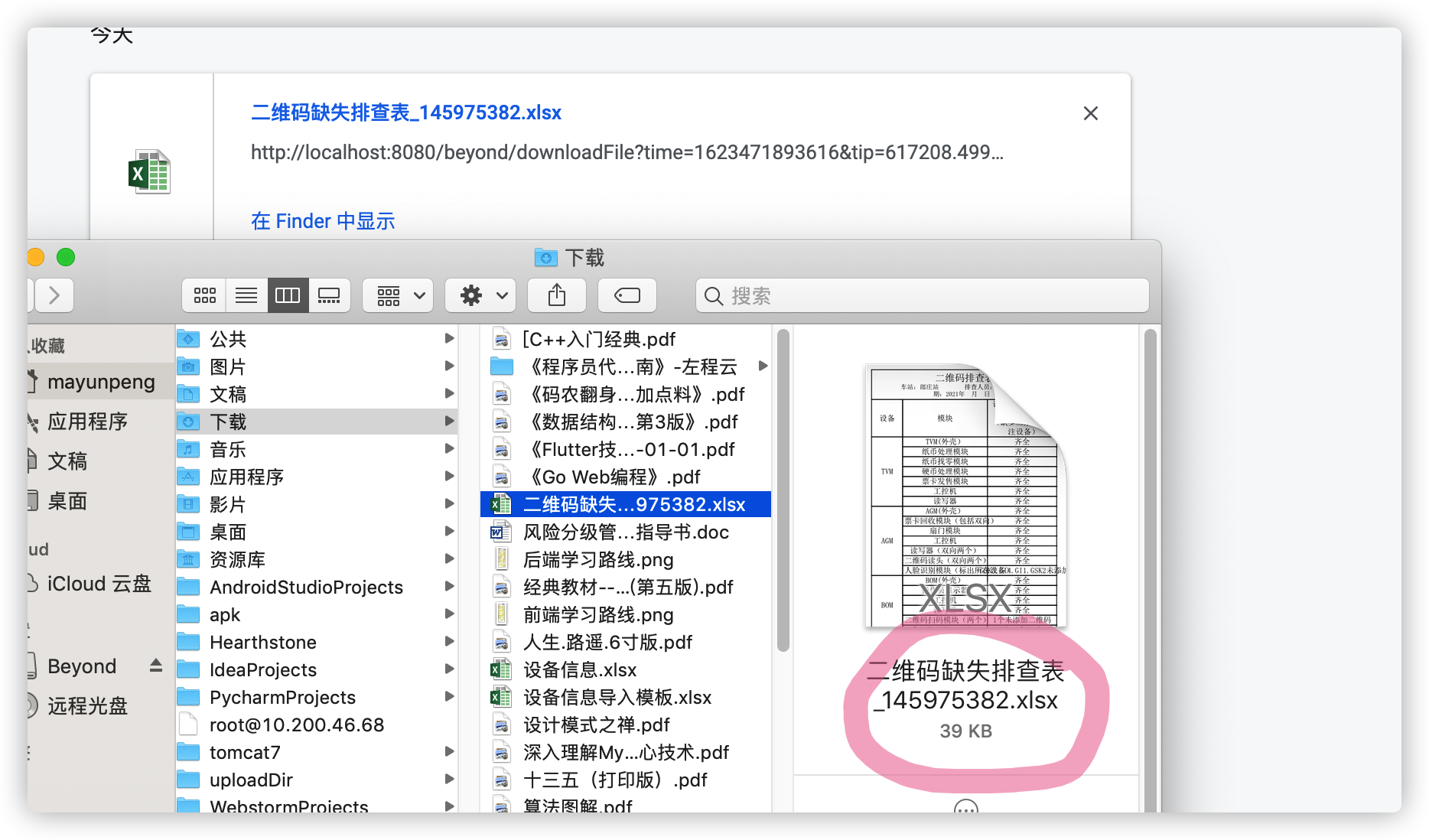The width and height of the screenshot is (1429, 840).
Task: Select the Beyond volume in the sidebar
Action: [x=82, y=666]
